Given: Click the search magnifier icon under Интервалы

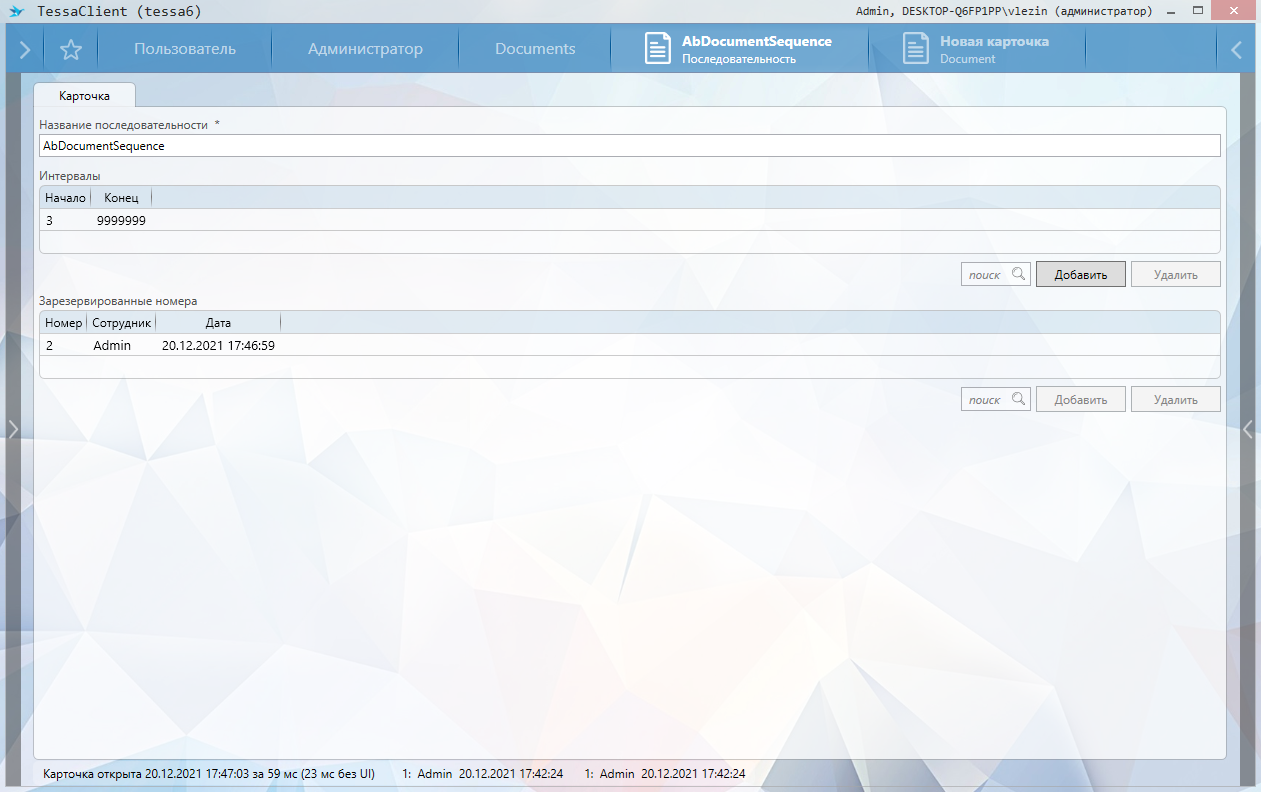Looking at the screenshot, I should click(x=1018, y=274).
